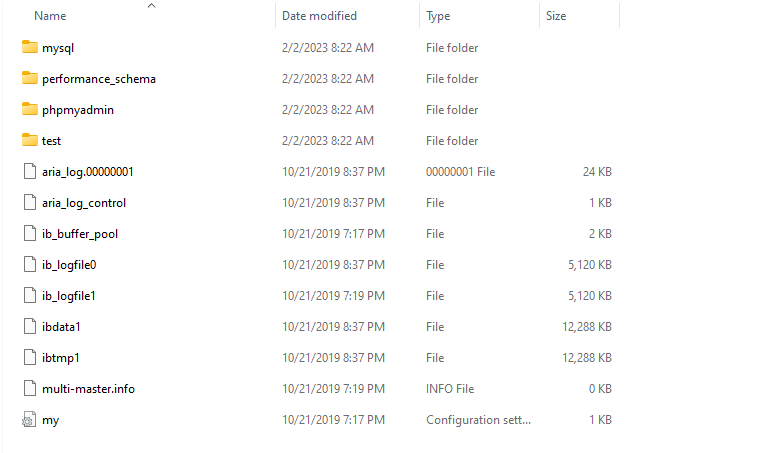Viewport: 760px width, 453px height.
Task: Select the multi-master.info file icon
Action: (x=29, y=388)
